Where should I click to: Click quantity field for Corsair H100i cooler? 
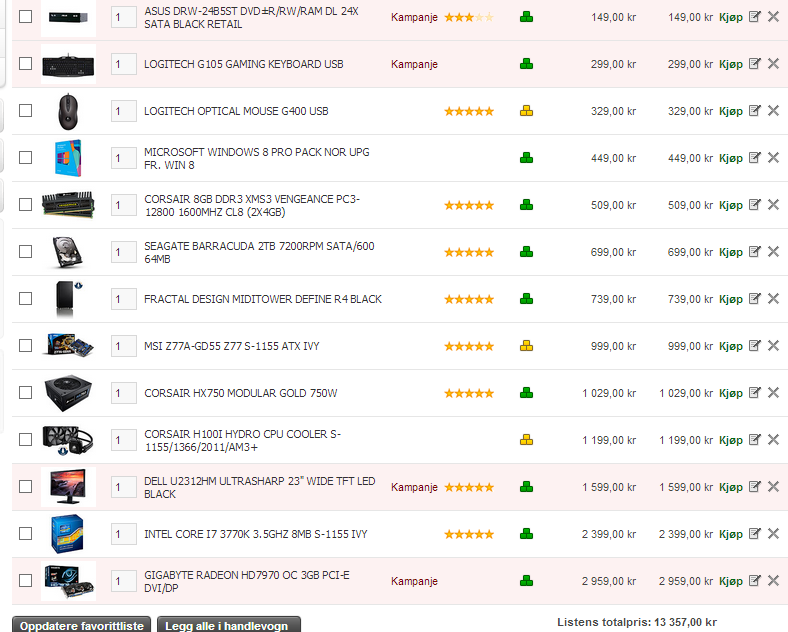[x=124, y=440]
